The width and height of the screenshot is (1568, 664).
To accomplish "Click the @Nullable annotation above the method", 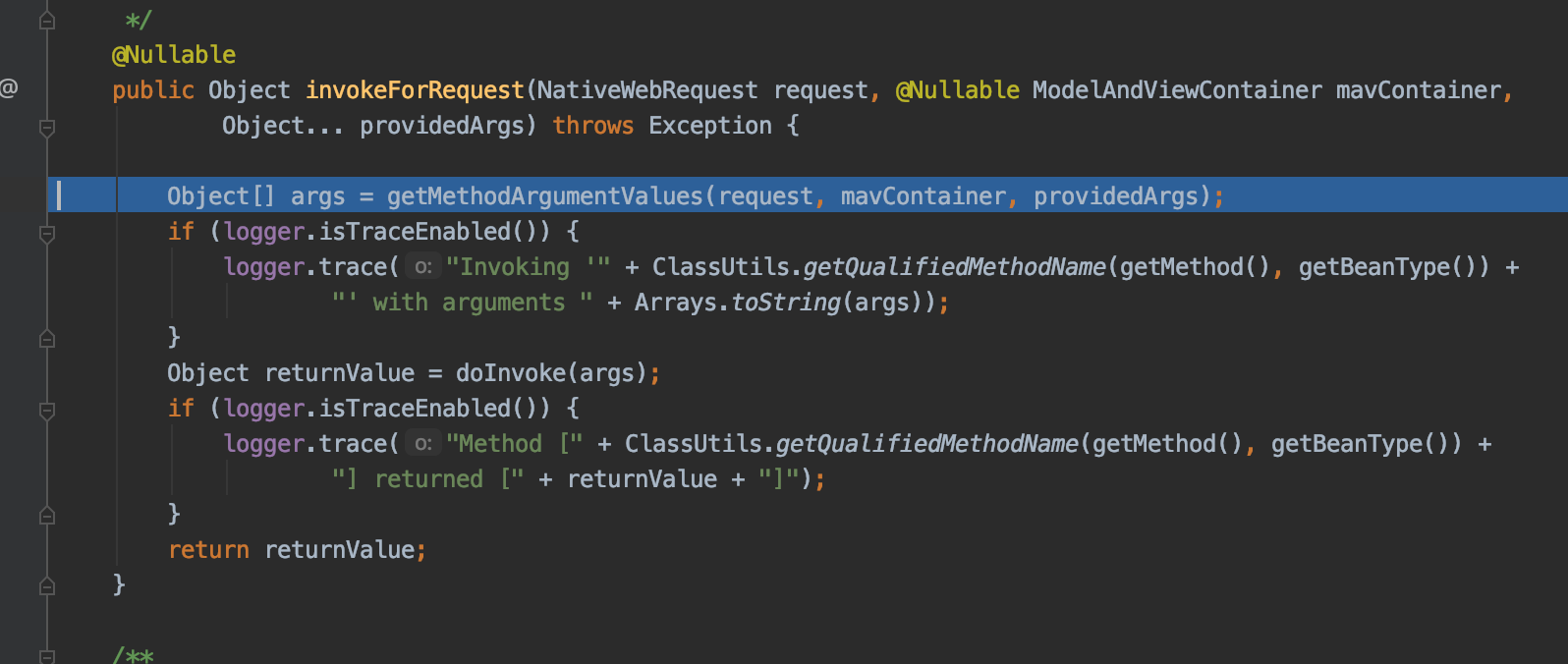I will 174,55.
